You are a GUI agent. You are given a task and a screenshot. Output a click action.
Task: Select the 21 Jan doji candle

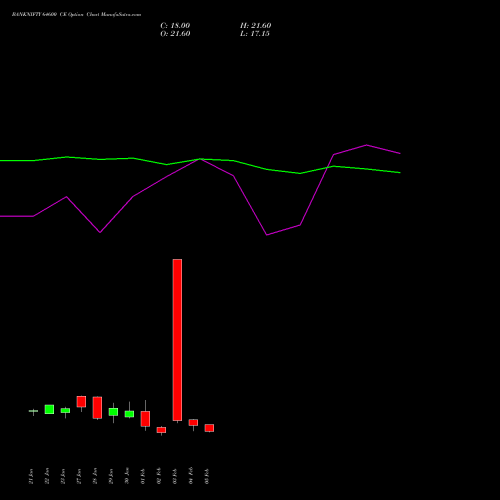[33, 411]
